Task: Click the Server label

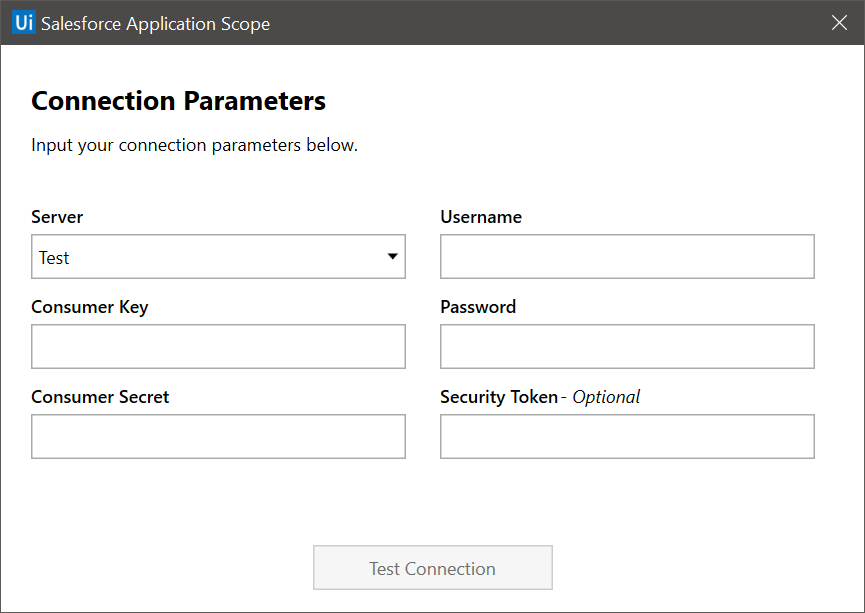Action: (57, 217)
